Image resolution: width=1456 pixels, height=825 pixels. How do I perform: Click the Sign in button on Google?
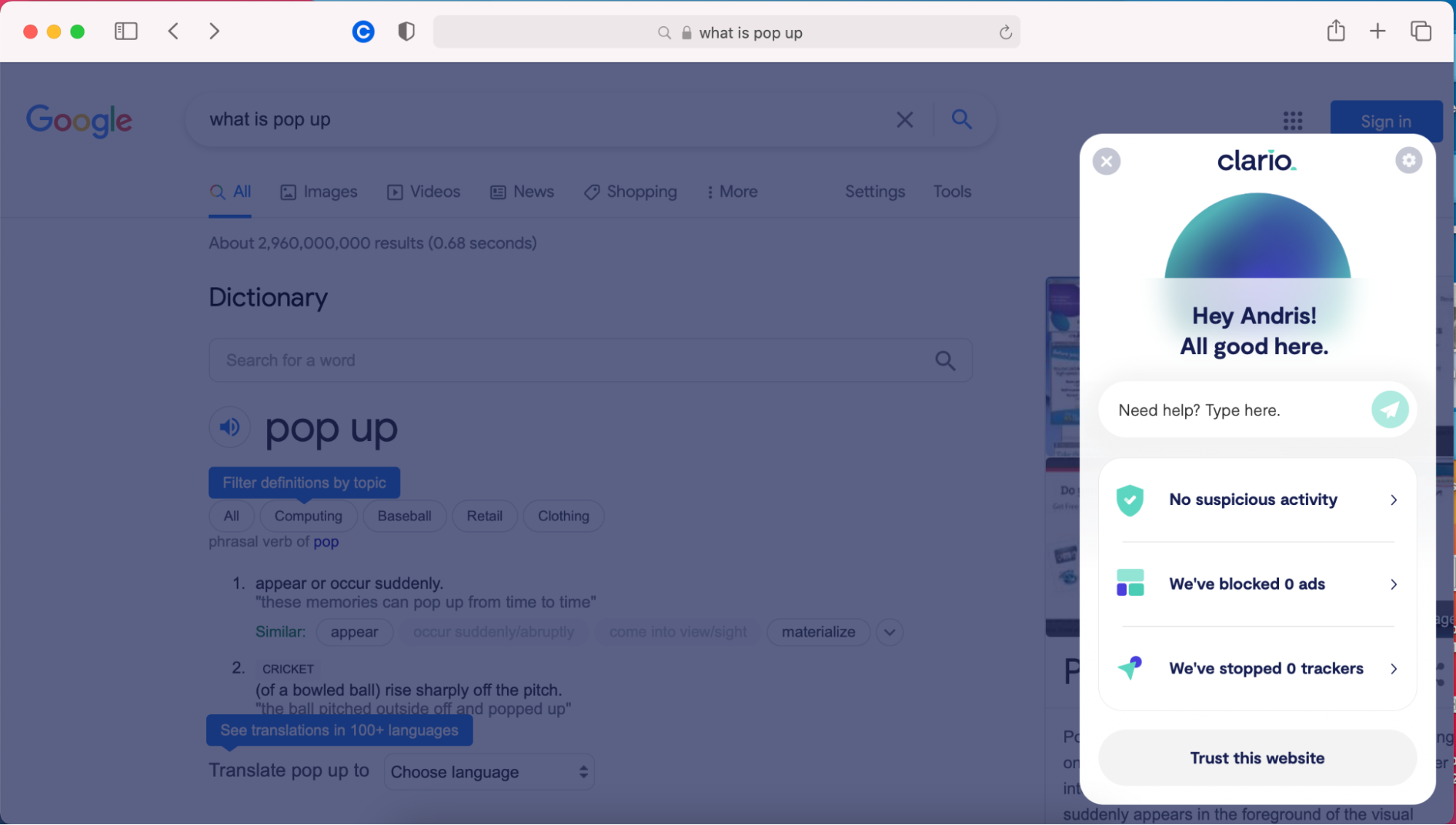coord(1385,120)
